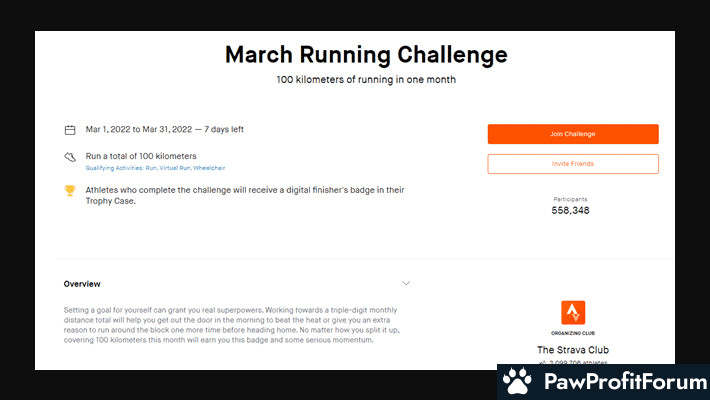
Task: Click the Overview section heading
Action: (x=82, y=284)
